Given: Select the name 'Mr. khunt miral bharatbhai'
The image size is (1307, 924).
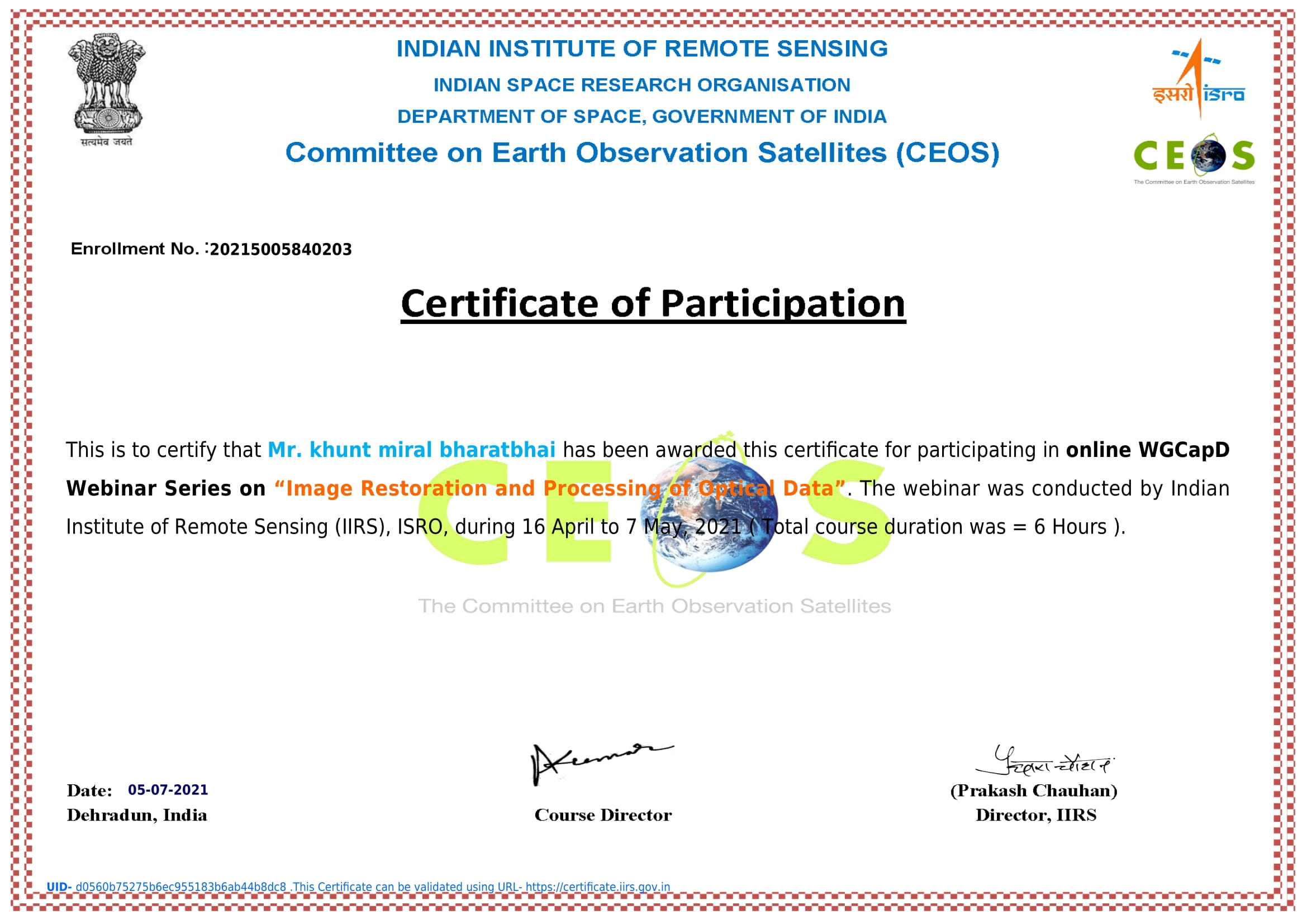Looking at the screenshot, I should (x=412, y=450).
